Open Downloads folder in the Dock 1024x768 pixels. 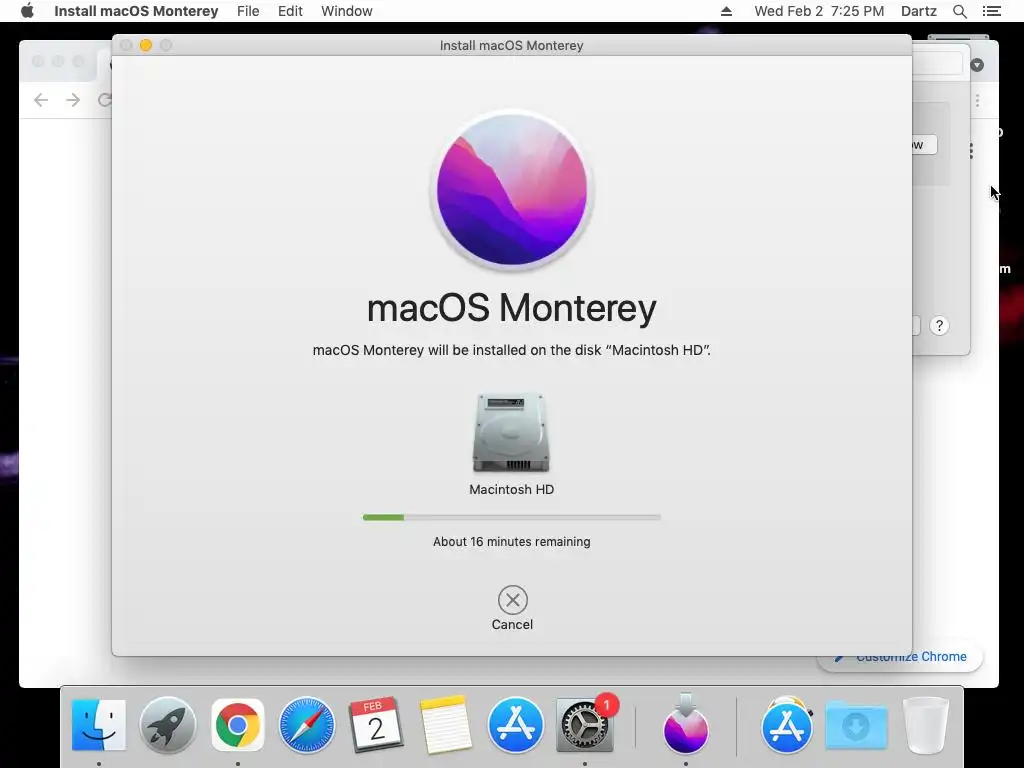coord(856,725)
